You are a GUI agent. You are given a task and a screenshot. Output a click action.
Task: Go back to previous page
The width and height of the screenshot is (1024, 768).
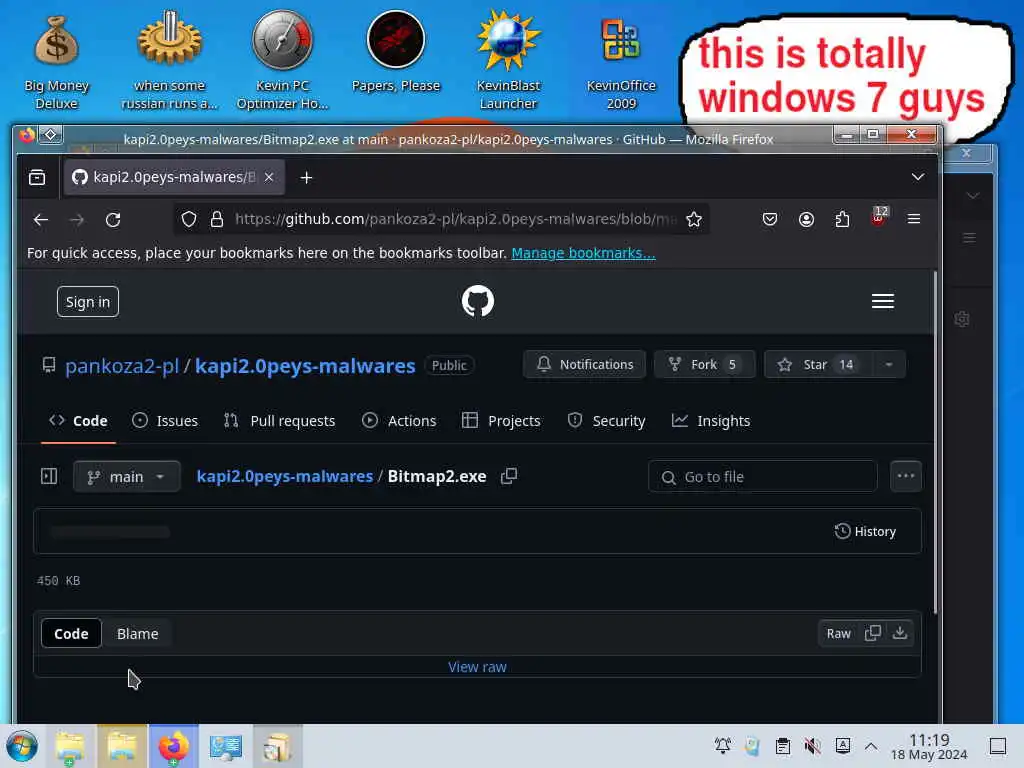coord(41,219)
